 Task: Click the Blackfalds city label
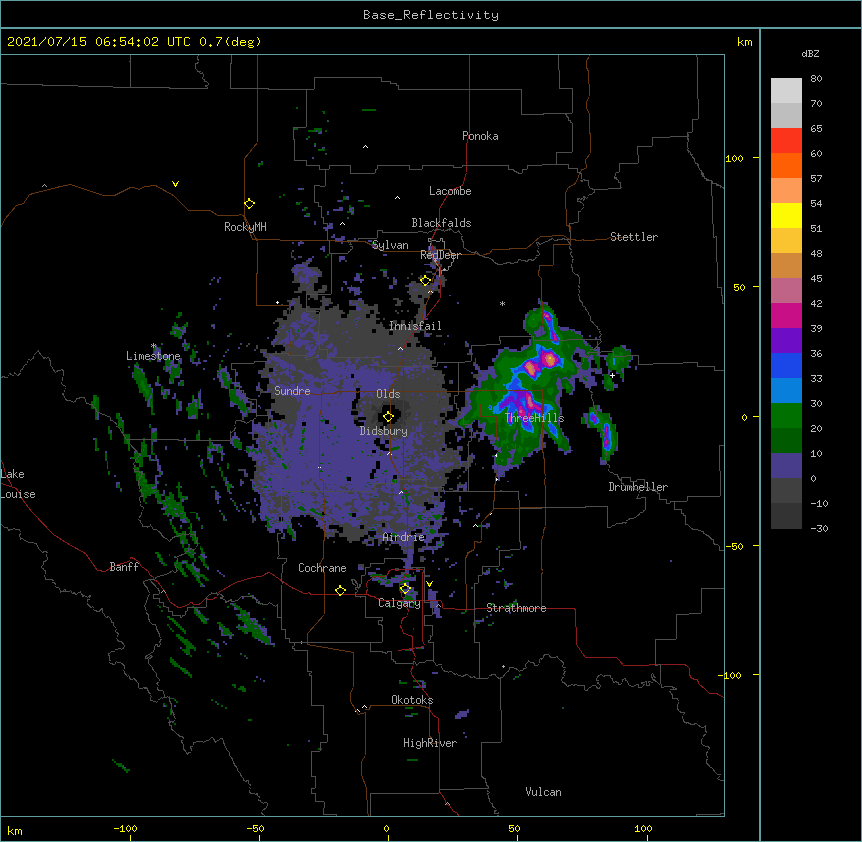pos(441,223)
